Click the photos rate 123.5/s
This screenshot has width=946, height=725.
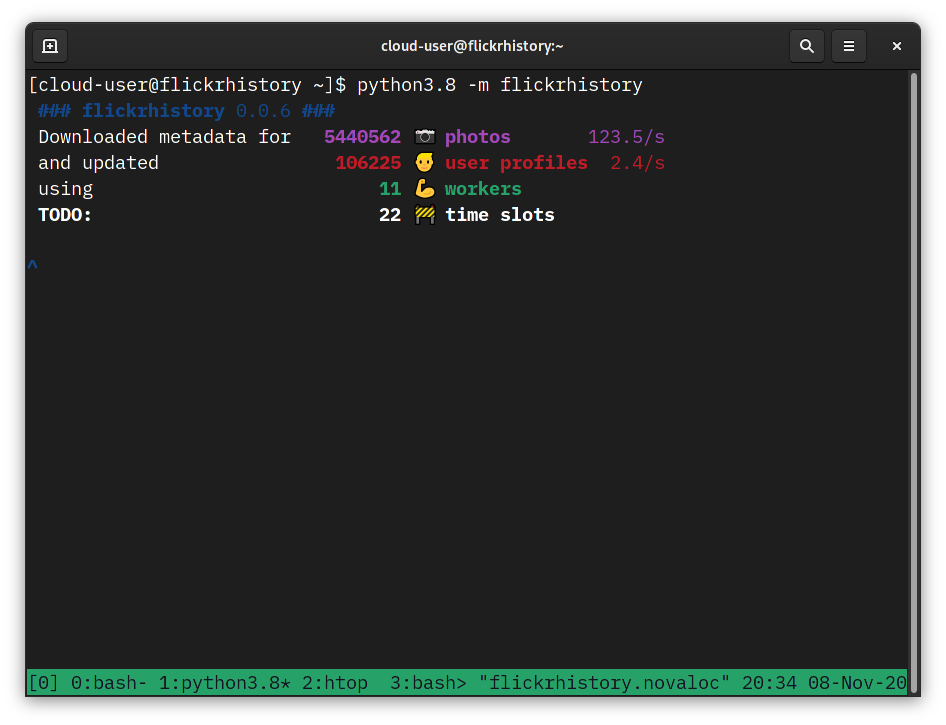pos(626,137)
